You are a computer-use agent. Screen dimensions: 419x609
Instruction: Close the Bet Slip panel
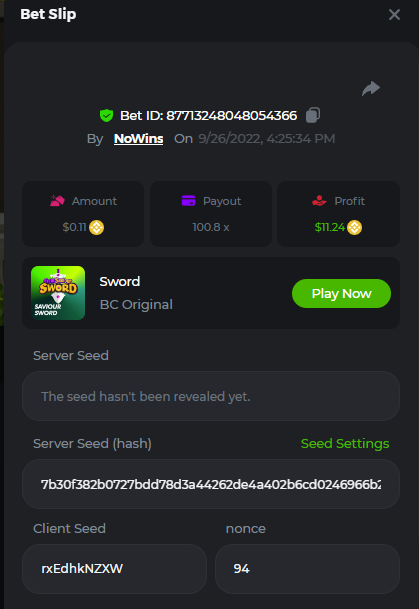tap(394, 14)
